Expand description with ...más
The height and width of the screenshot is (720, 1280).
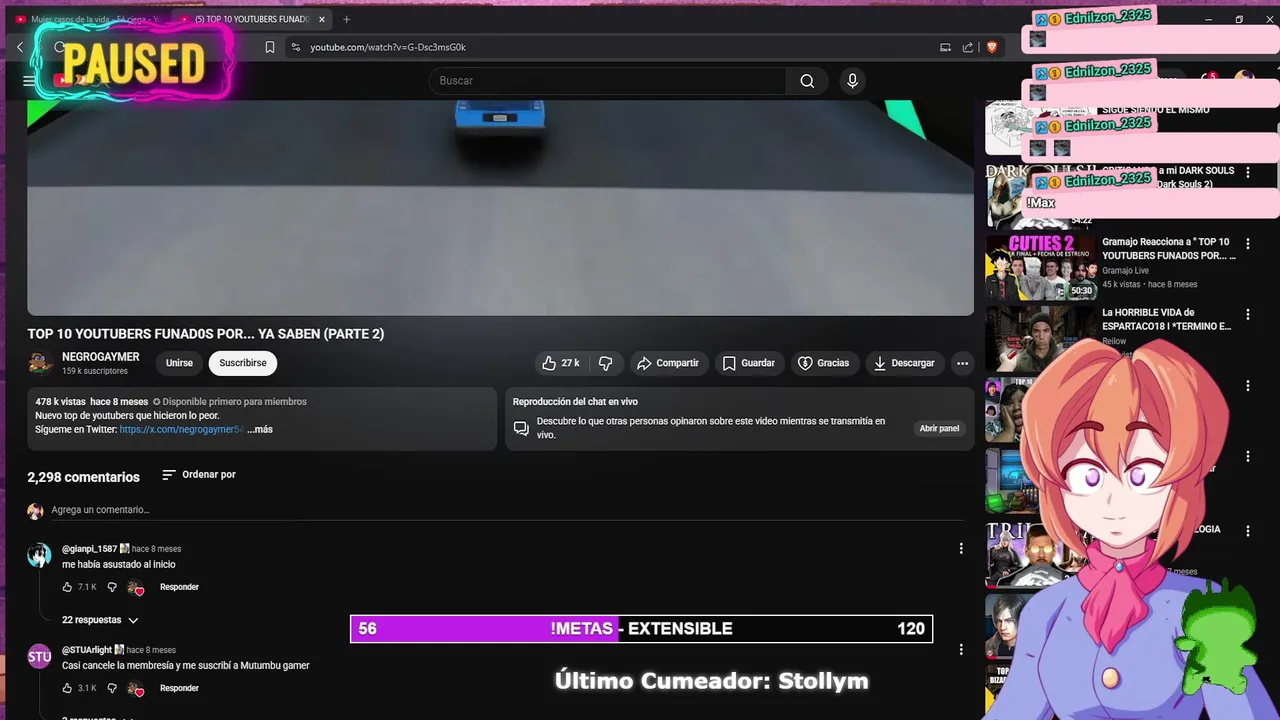pyautogui.click(x=260, y=429)
